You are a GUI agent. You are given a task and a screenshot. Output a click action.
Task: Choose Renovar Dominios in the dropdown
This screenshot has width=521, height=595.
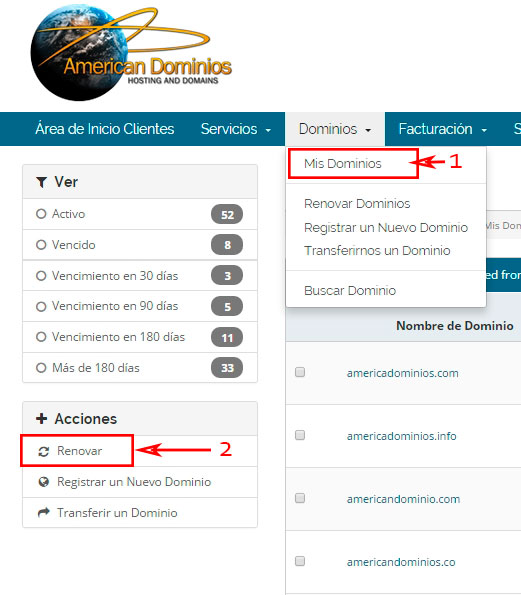point(357,204)
